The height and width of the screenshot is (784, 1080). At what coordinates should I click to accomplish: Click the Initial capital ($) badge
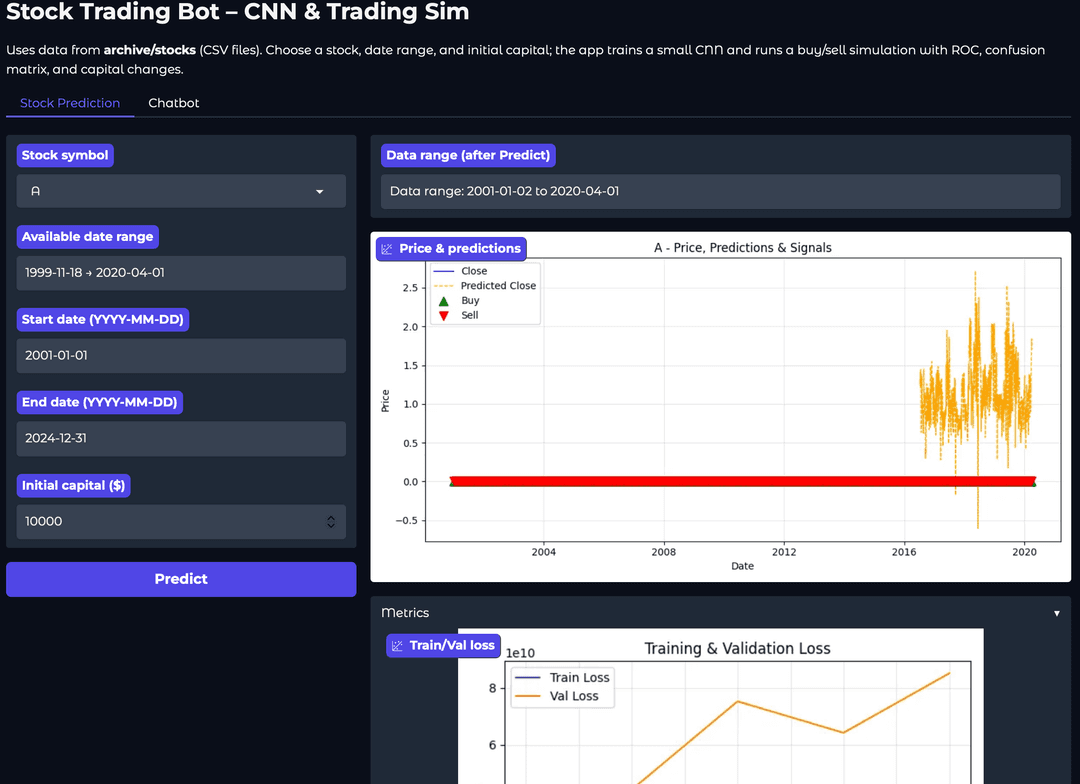[73, 485]
